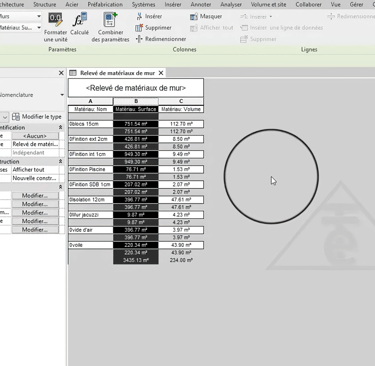Click the Matériau: Volume header cell
This screenshot has width=375, height=366.
point(181,109)
